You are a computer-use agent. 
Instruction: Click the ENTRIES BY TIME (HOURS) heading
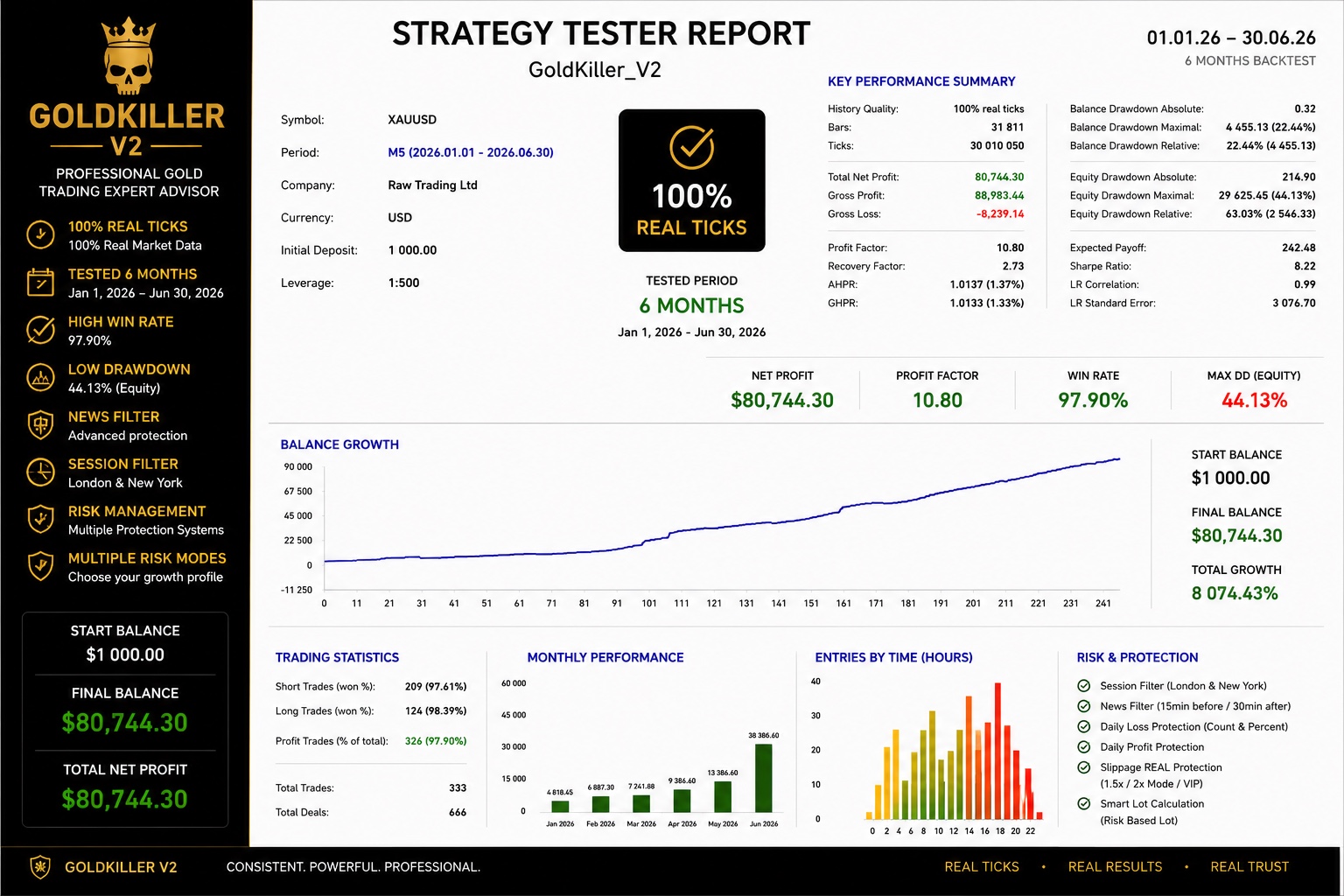point(893,658)
